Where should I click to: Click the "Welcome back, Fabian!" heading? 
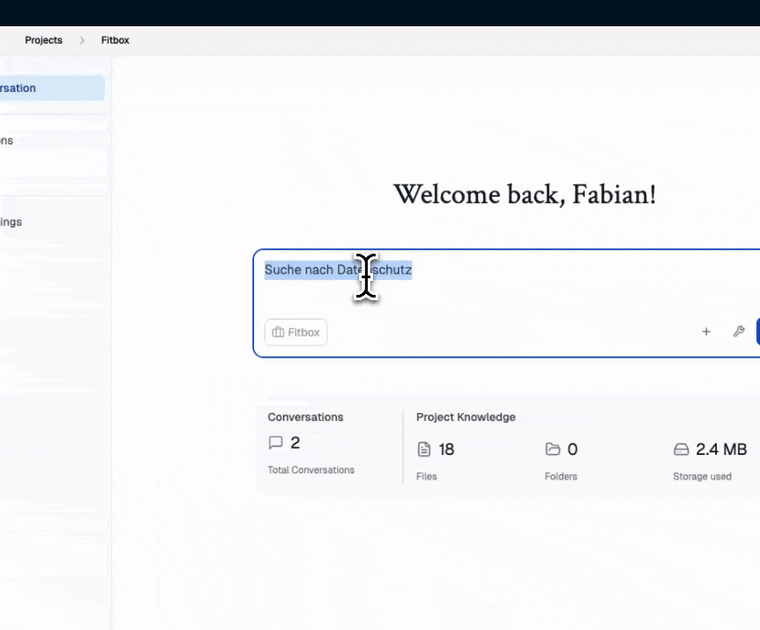point(524,194)
